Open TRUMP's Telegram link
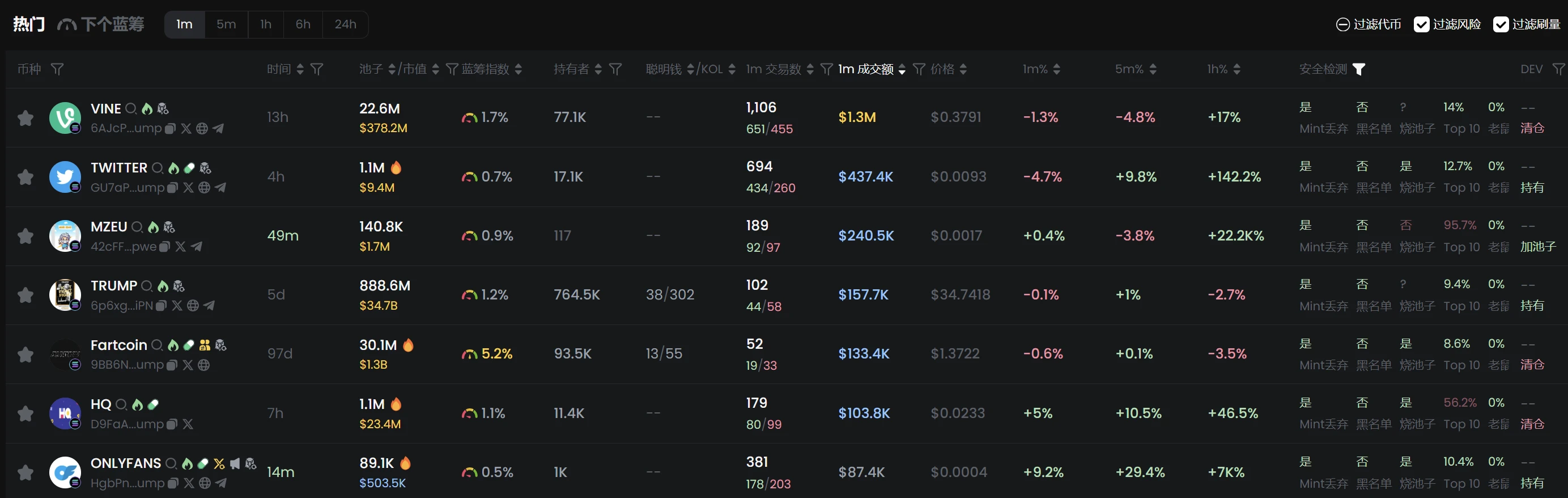Viewport: 1568px width, 498px height. point(210,306)
